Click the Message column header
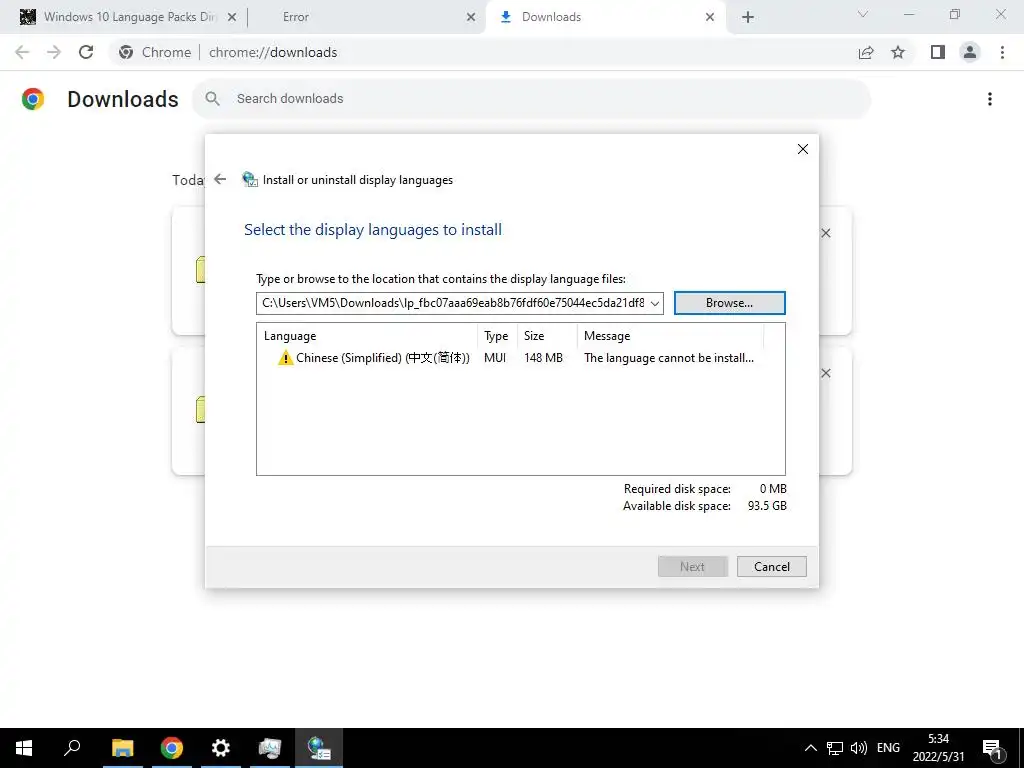The width and height of the screenshot is (1024, 768). click(x=671, y=336)
